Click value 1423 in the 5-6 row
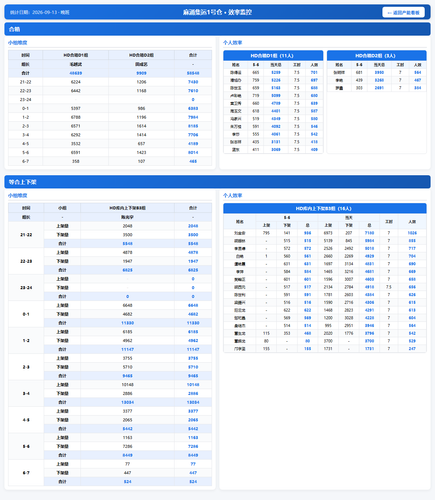The height and width of the screenshot is (500, 435). (141, 153)
